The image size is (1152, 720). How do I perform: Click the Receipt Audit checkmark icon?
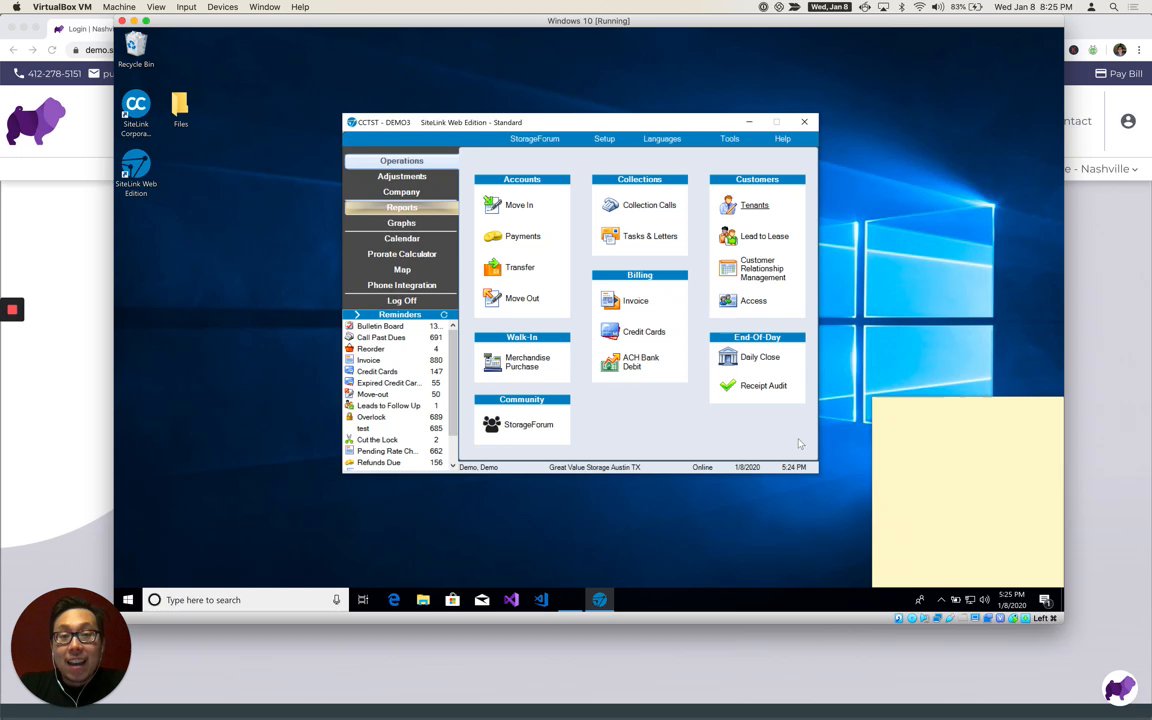tap(727, 385)
